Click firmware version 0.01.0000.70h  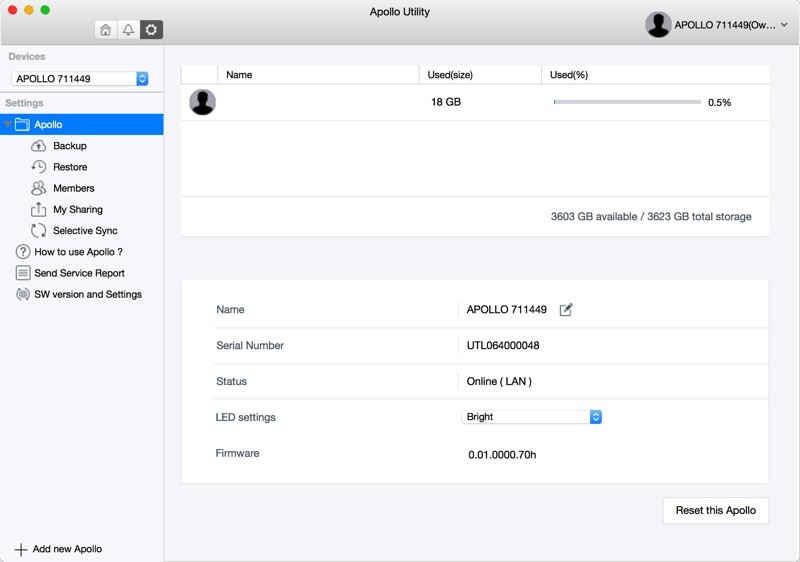click(502, 454)
